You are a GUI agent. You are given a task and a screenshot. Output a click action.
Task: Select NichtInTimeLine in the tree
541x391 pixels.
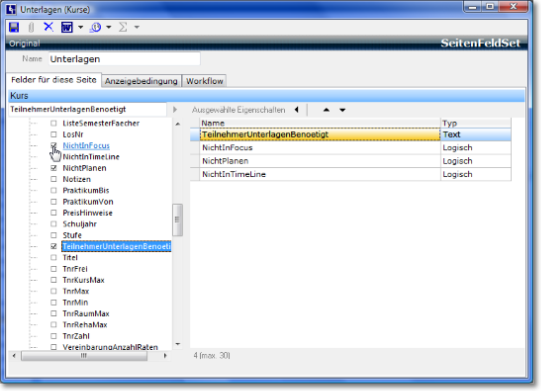tap(91, 157)
